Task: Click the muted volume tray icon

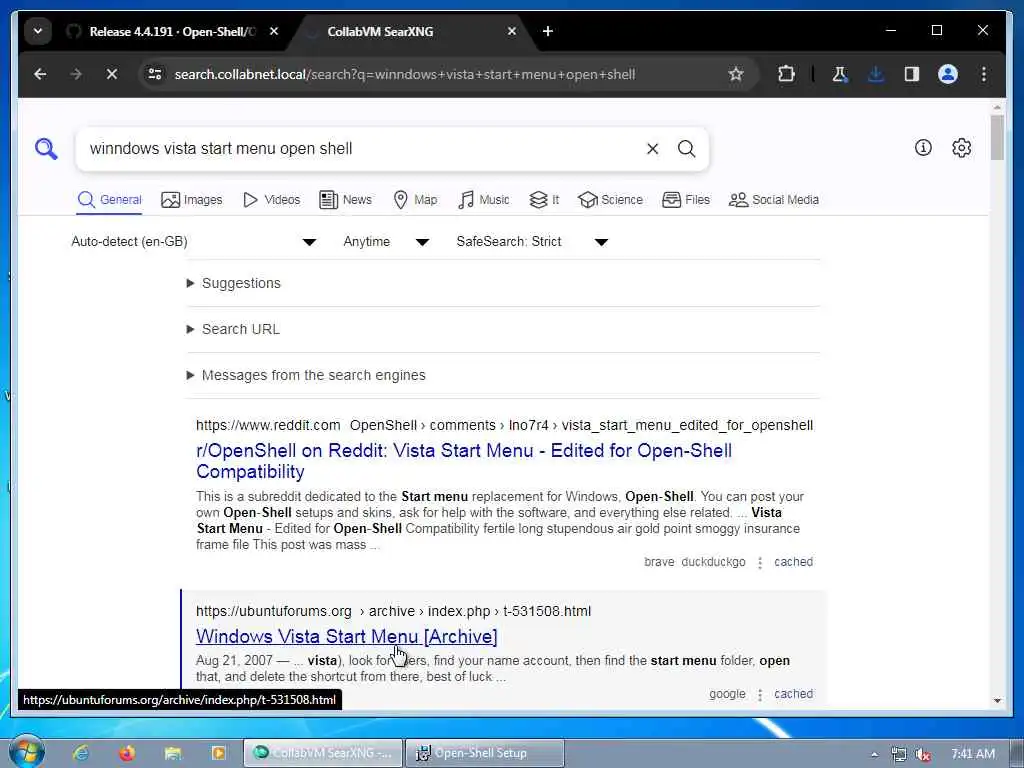Action: pyautogui.click(x=923, y=754)
